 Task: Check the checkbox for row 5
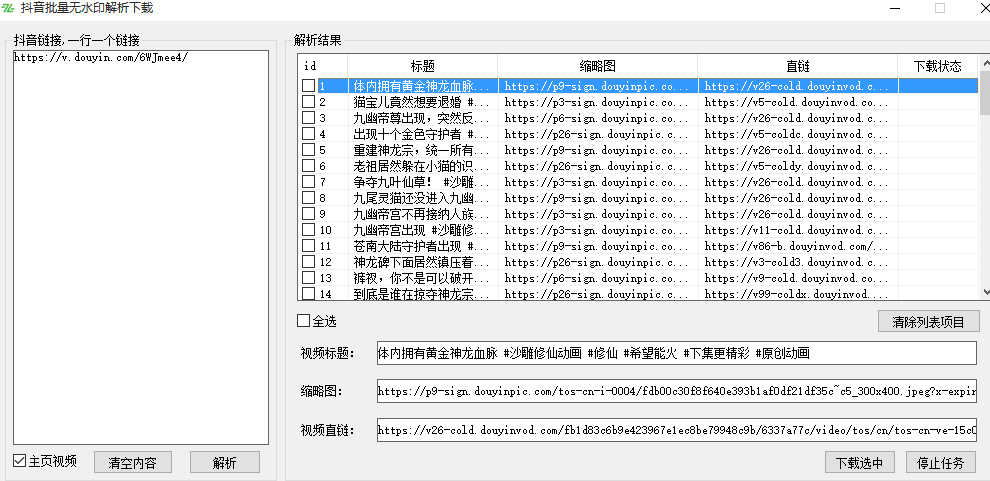308,150
